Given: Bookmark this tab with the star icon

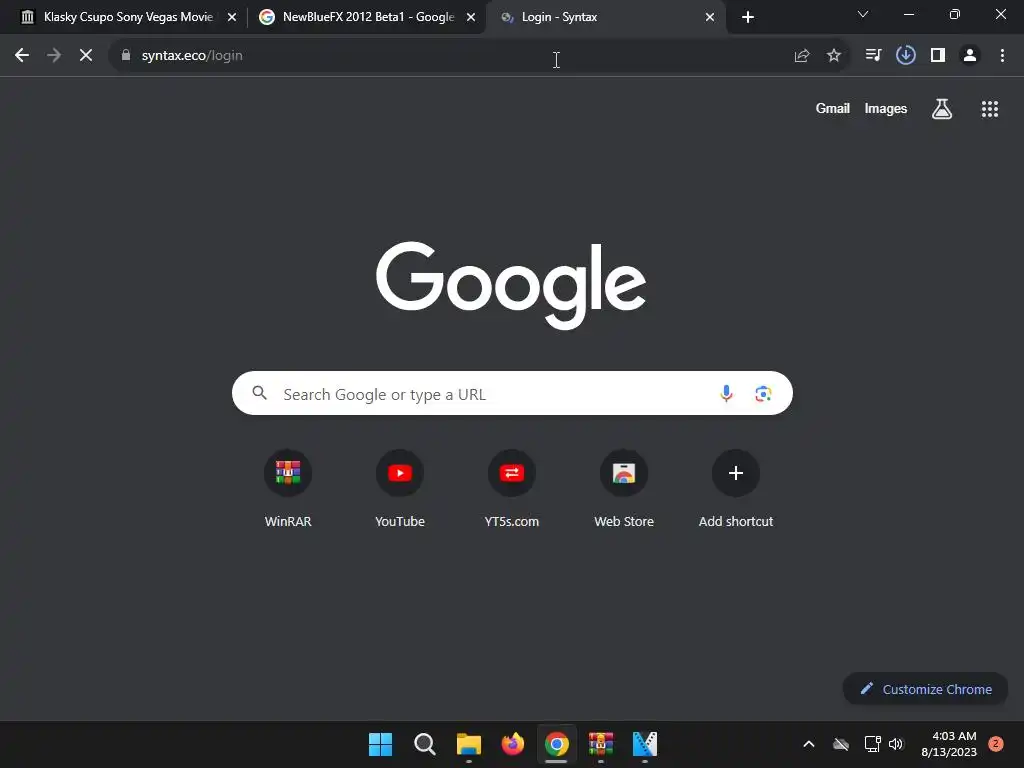Looking at the screenshot, I should coord(834,56).
